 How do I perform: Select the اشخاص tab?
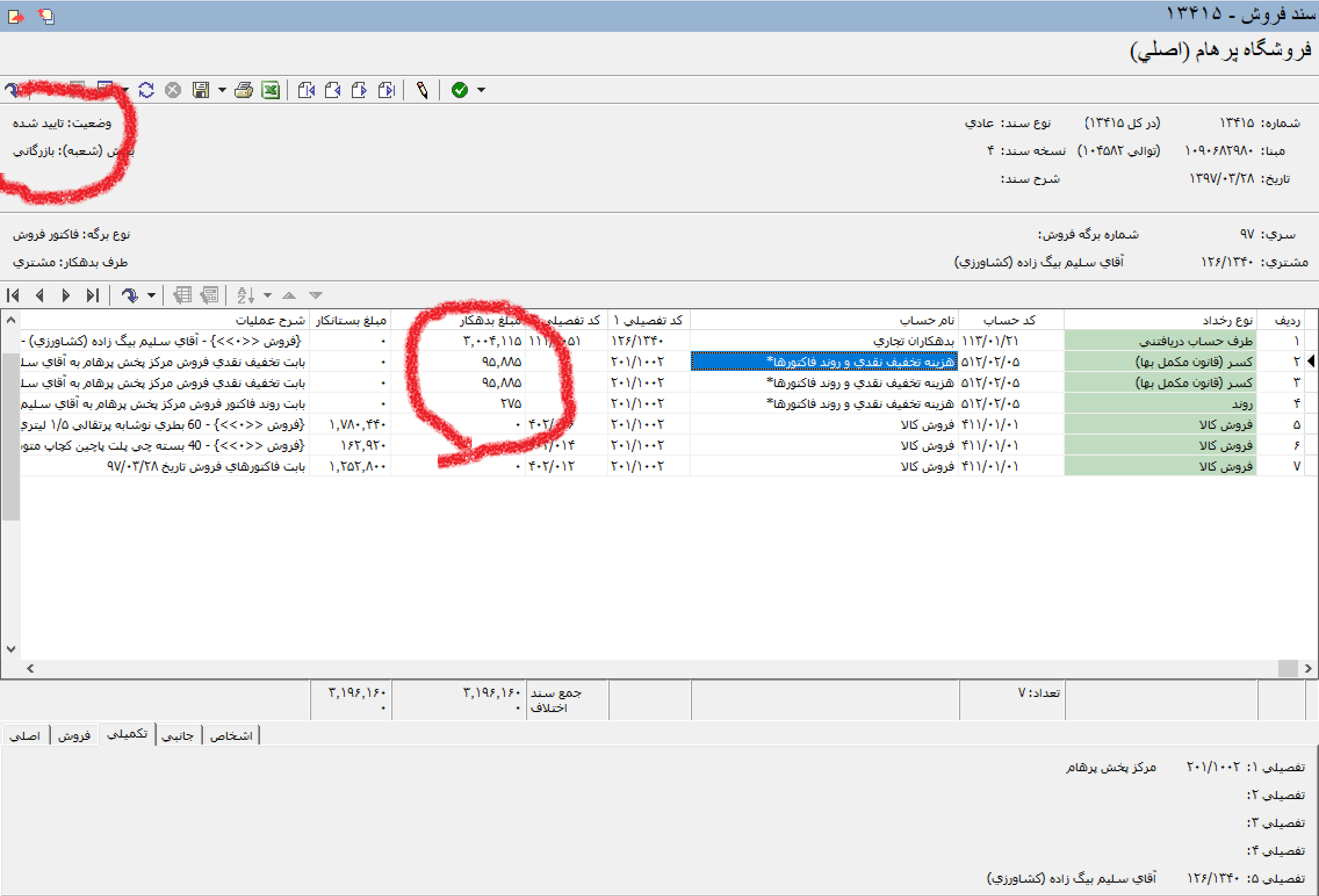click(x=231, y=736)
